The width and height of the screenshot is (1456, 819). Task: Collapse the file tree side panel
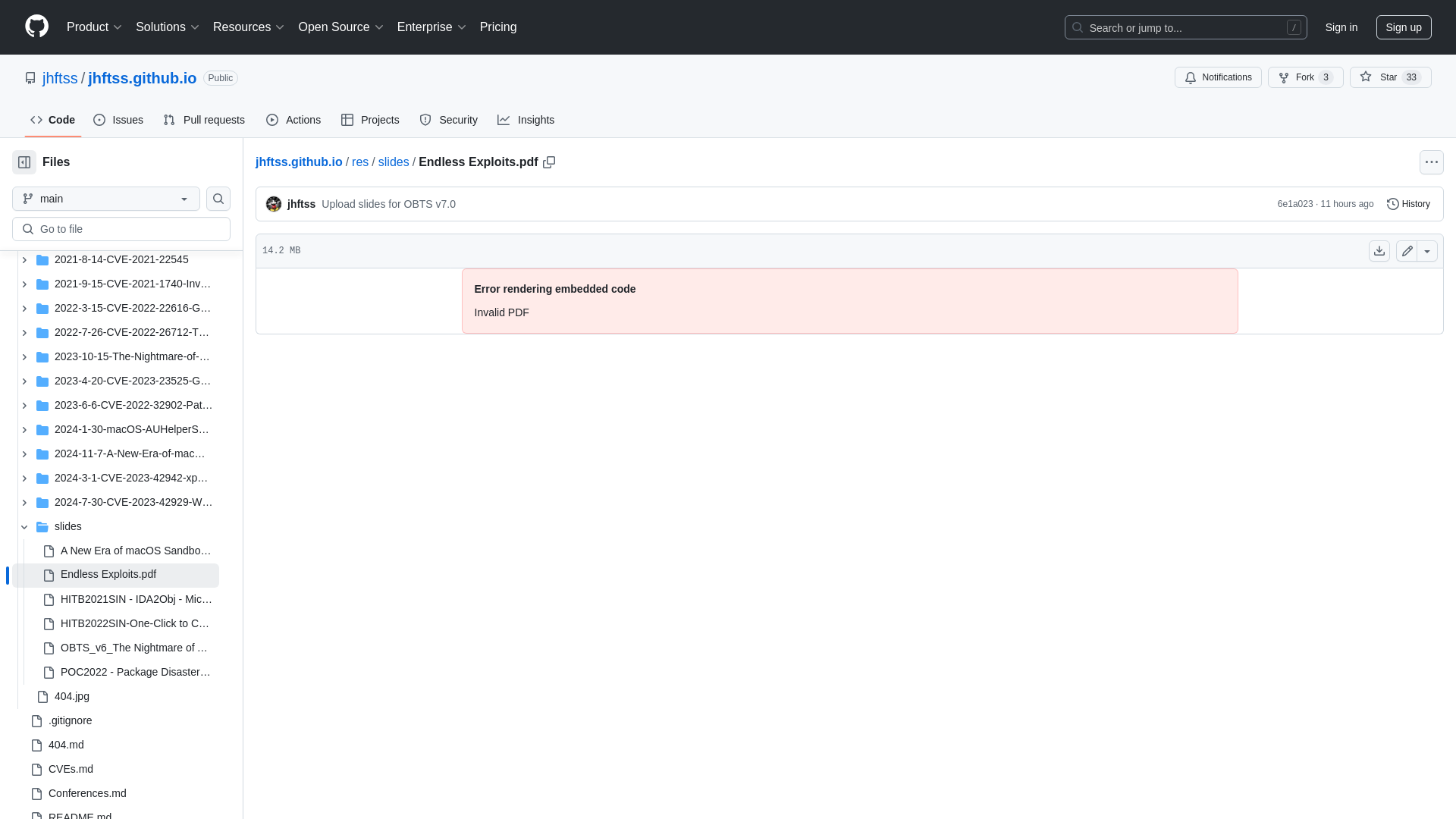[x=24, y=162]
